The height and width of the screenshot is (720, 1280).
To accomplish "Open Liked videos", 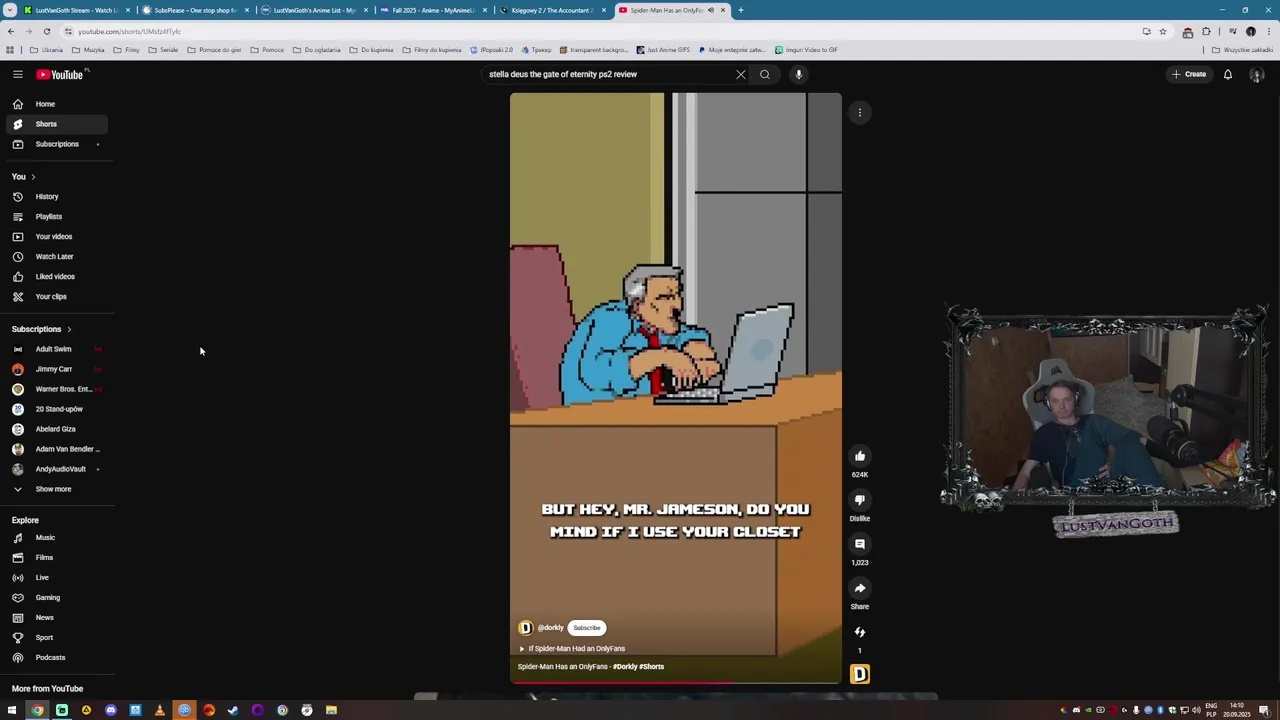I will click(55, 277).
